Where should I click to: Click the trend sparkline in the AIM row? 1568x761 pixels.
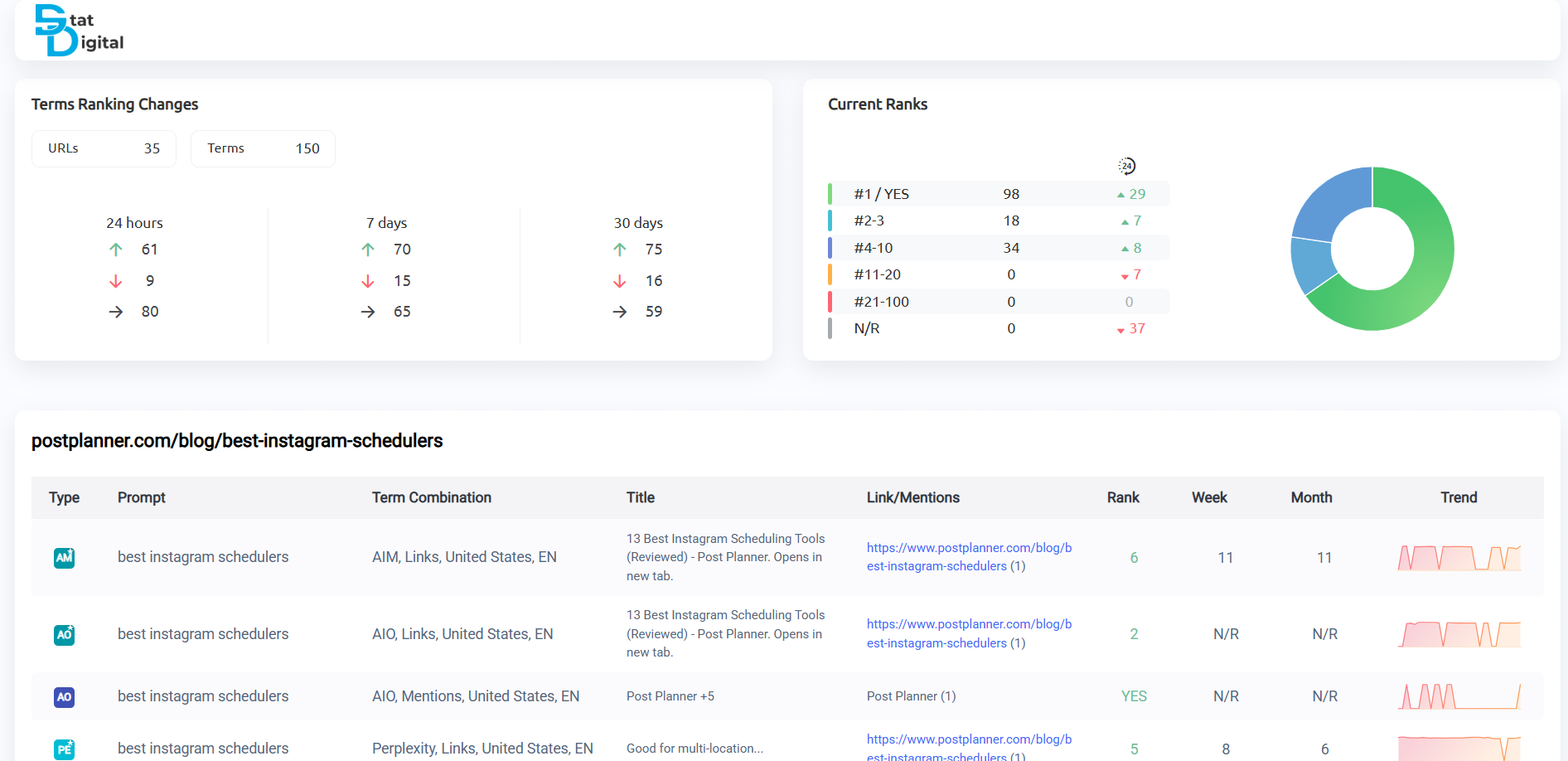click(x=1459, y=558)
